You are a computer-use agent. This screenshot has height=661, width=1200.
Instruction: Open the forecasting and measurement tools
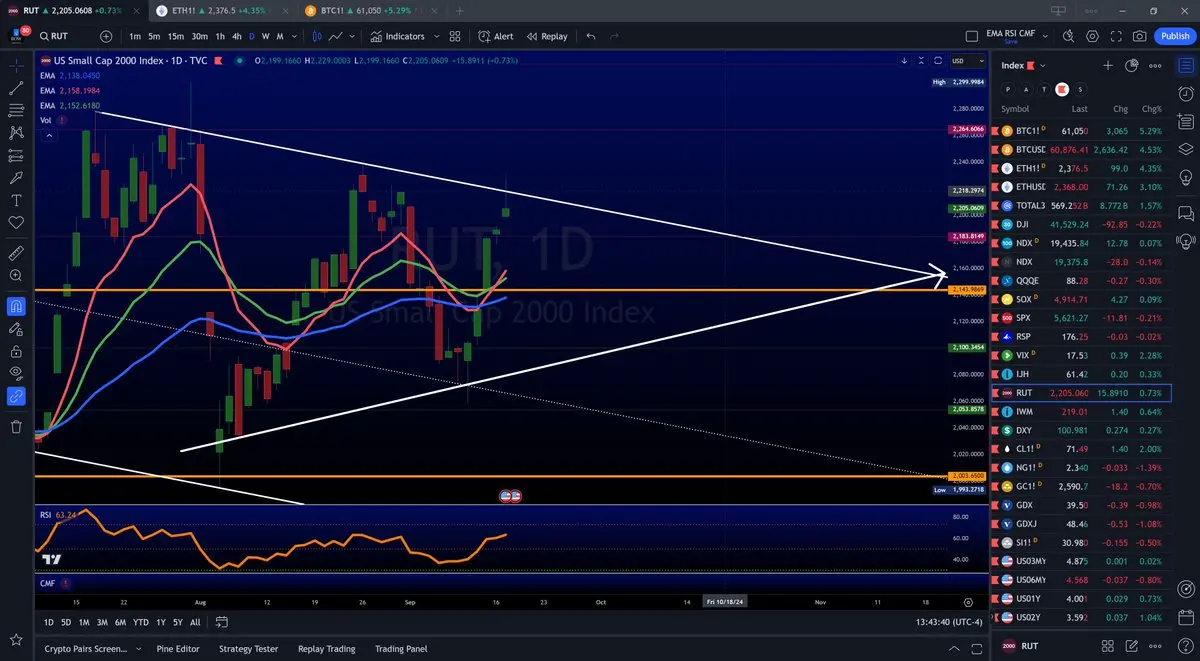(16, 155)
